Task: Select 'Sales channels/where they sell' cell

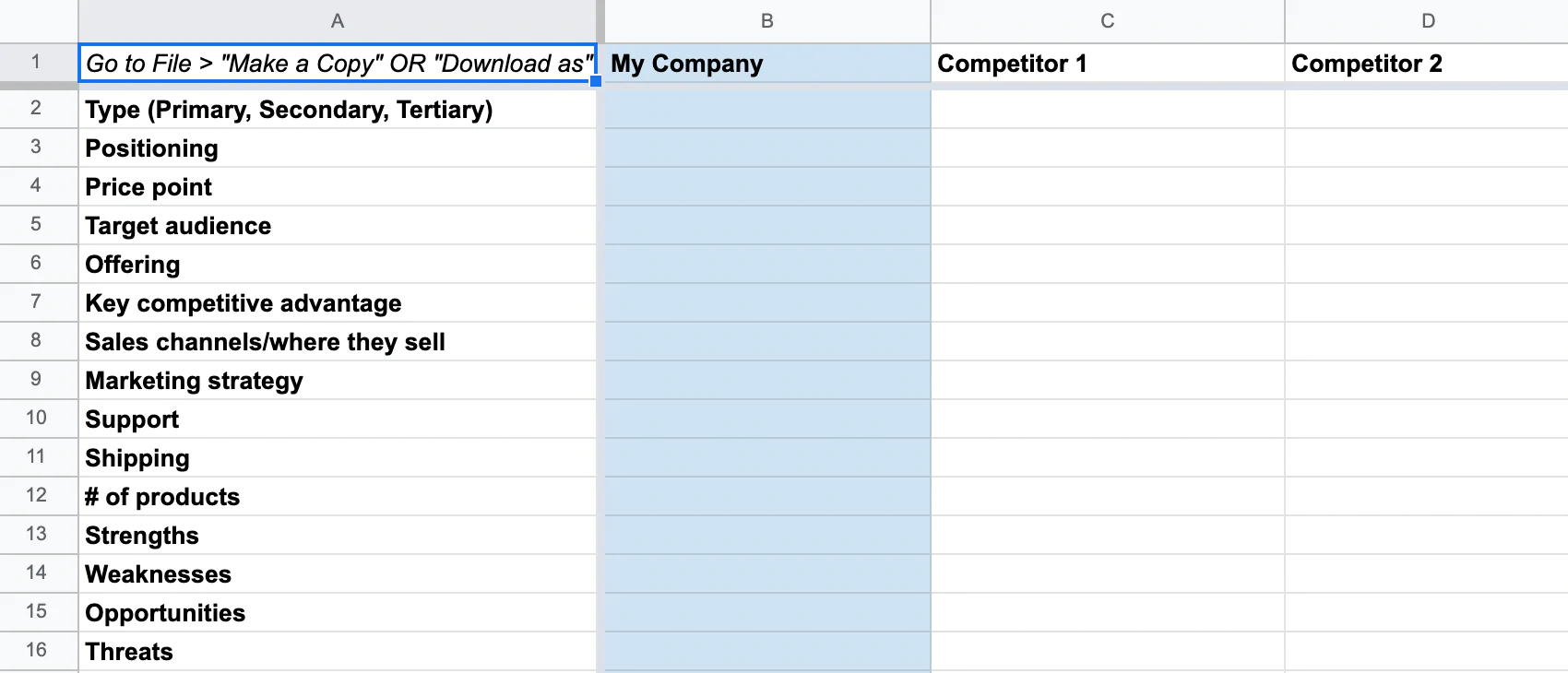Action: [x=338, y=342]
